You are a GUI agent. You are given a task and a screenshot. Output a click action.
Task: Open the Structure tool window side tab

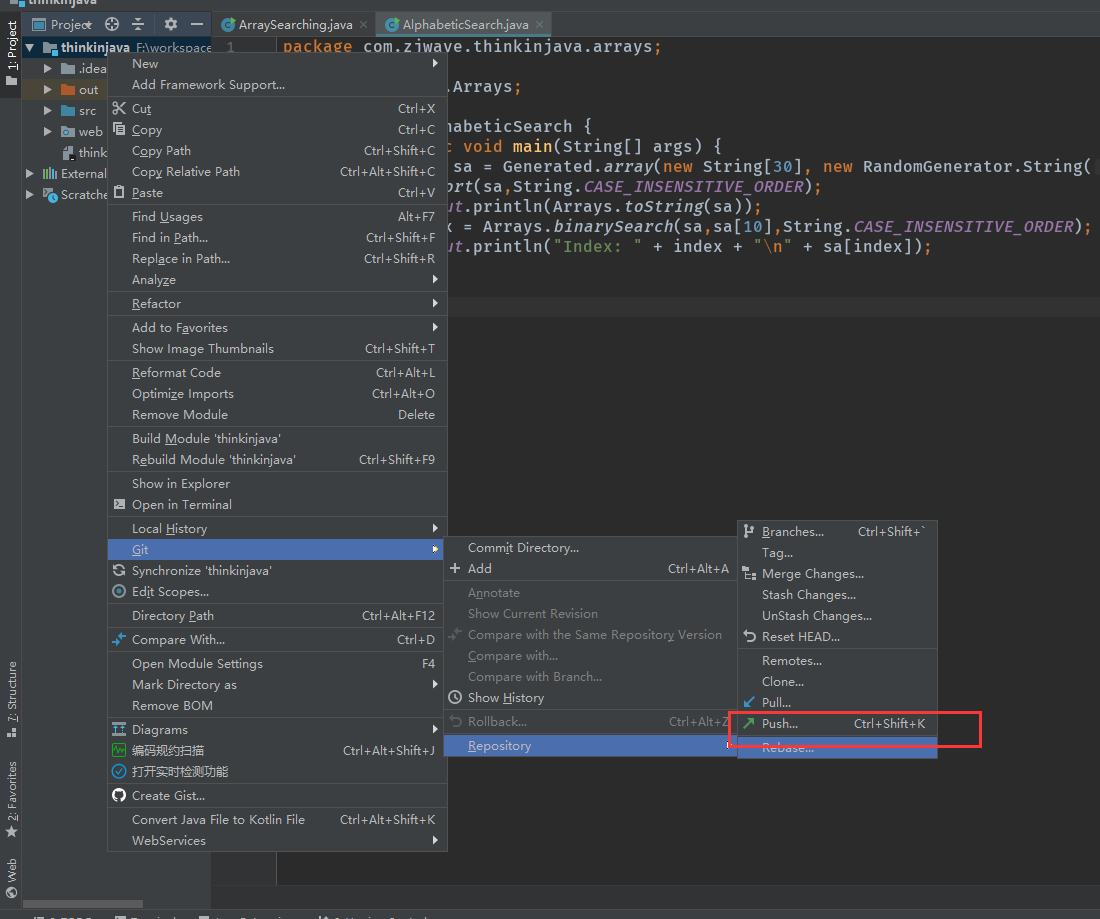[x=12, y=698]
